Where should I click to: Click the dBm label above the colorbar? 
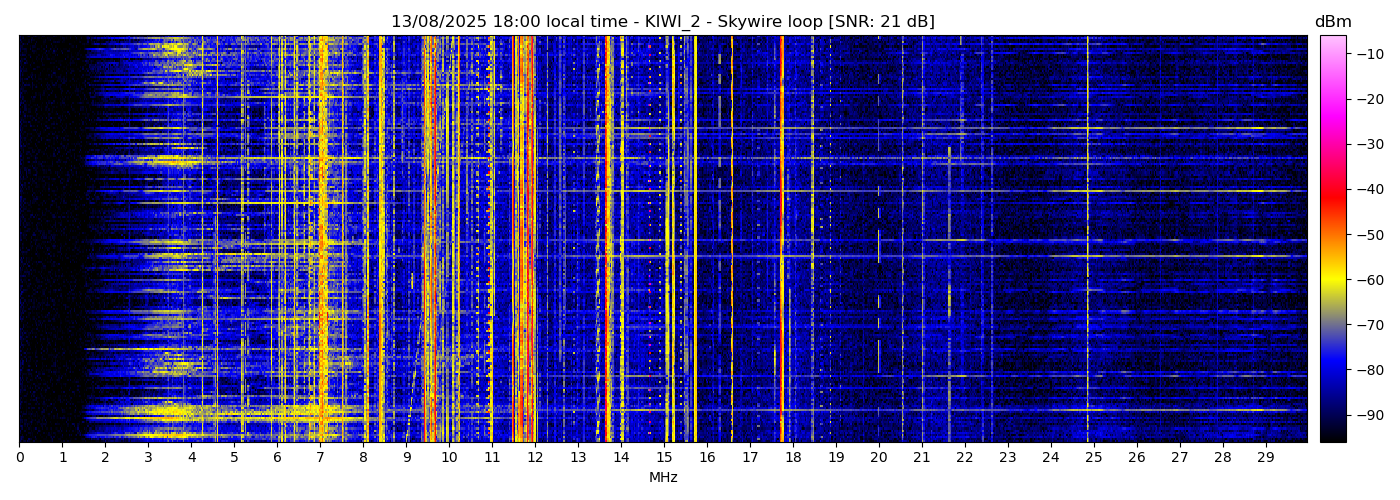click(1332, 22)
